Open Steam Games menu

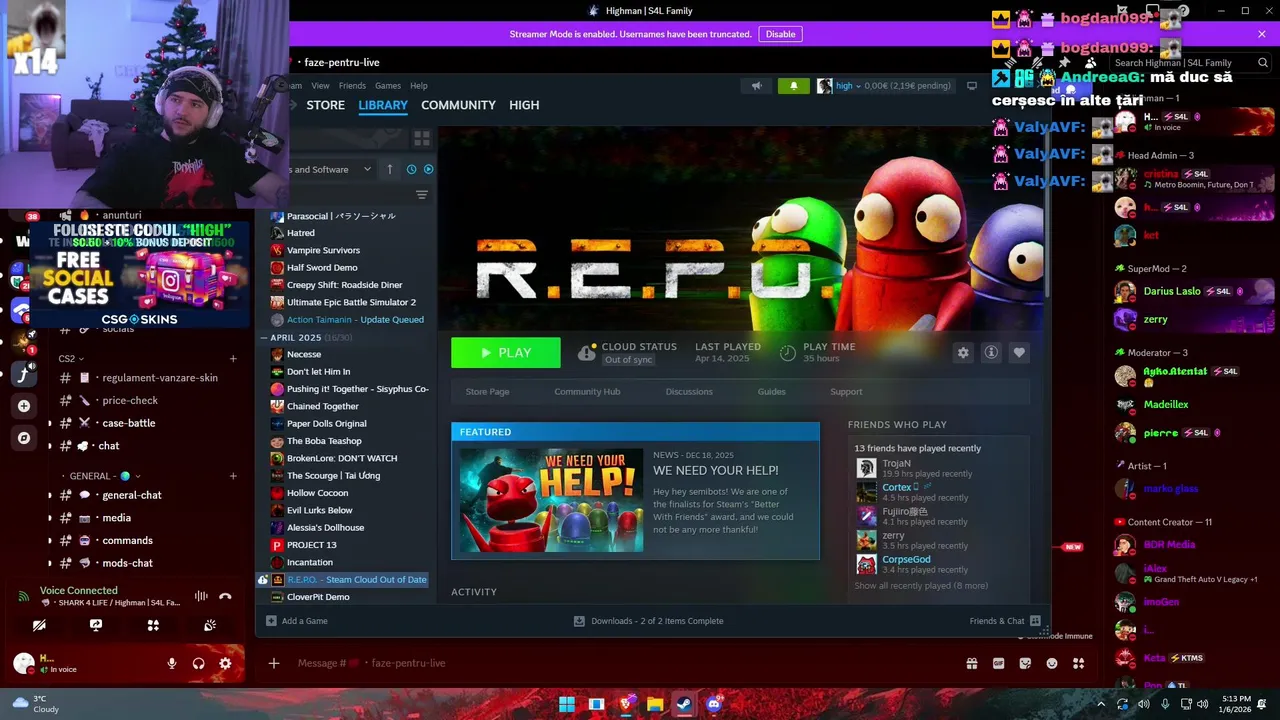click(388, 86)
